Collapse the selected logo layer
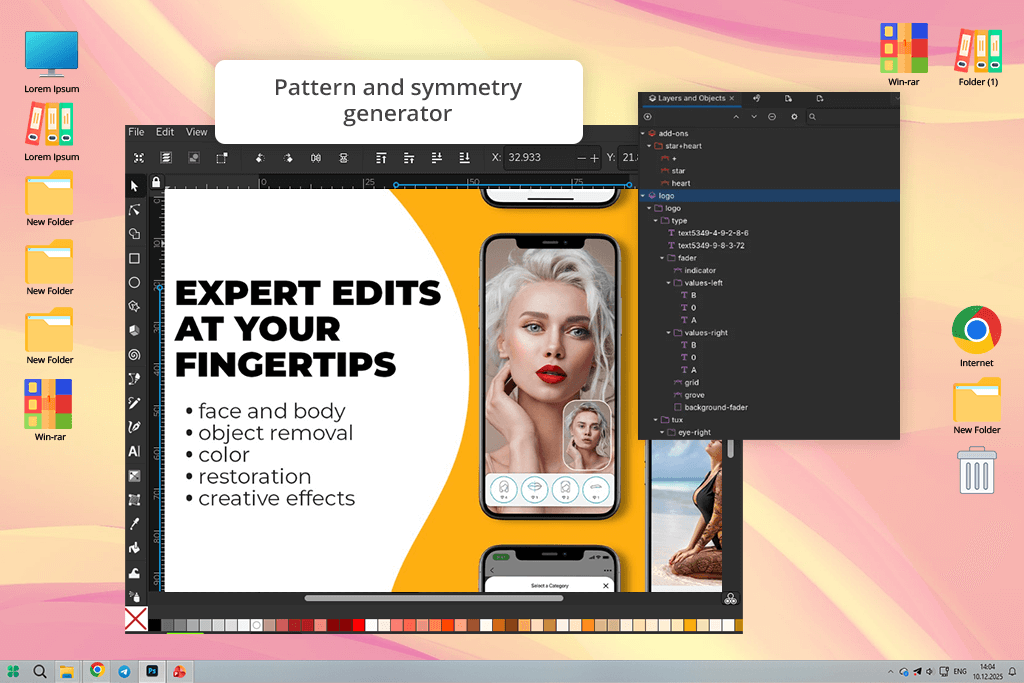 pyautogui.click(x=643, y=196)
